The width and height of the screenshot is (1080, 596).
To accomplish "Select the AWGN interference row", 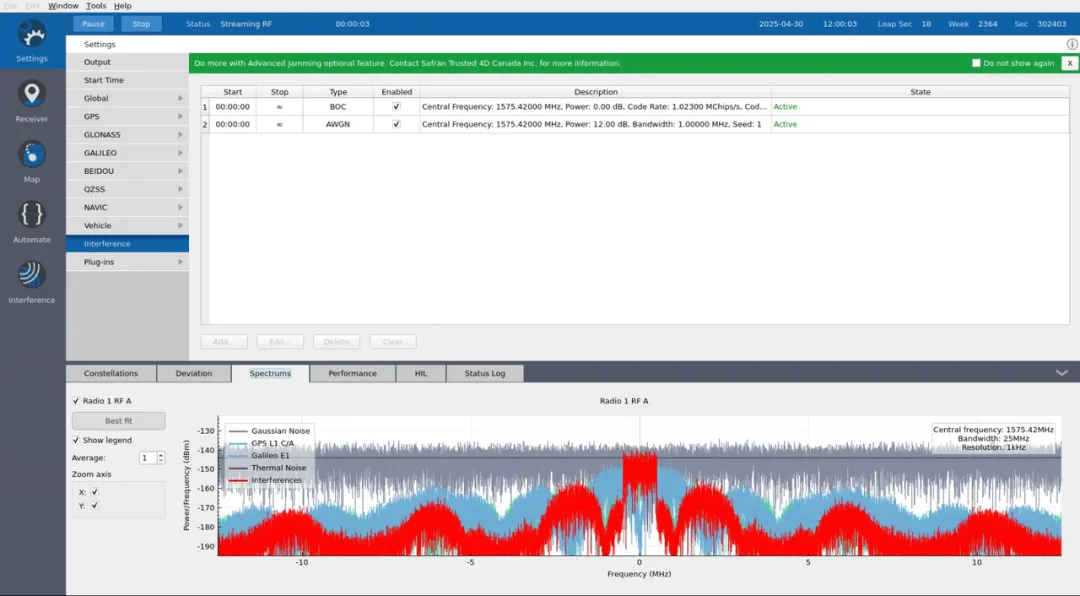I will 635,125.
